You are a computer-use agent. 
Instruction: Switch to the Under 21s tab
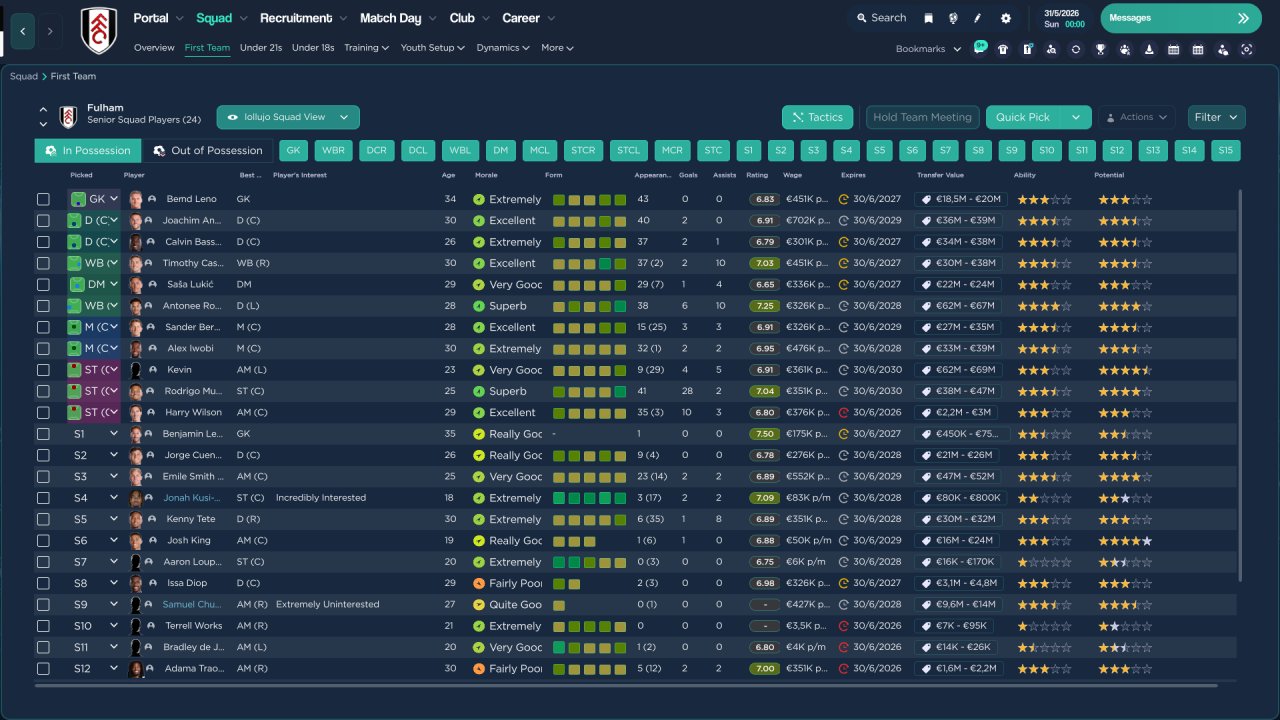point(261,48)
